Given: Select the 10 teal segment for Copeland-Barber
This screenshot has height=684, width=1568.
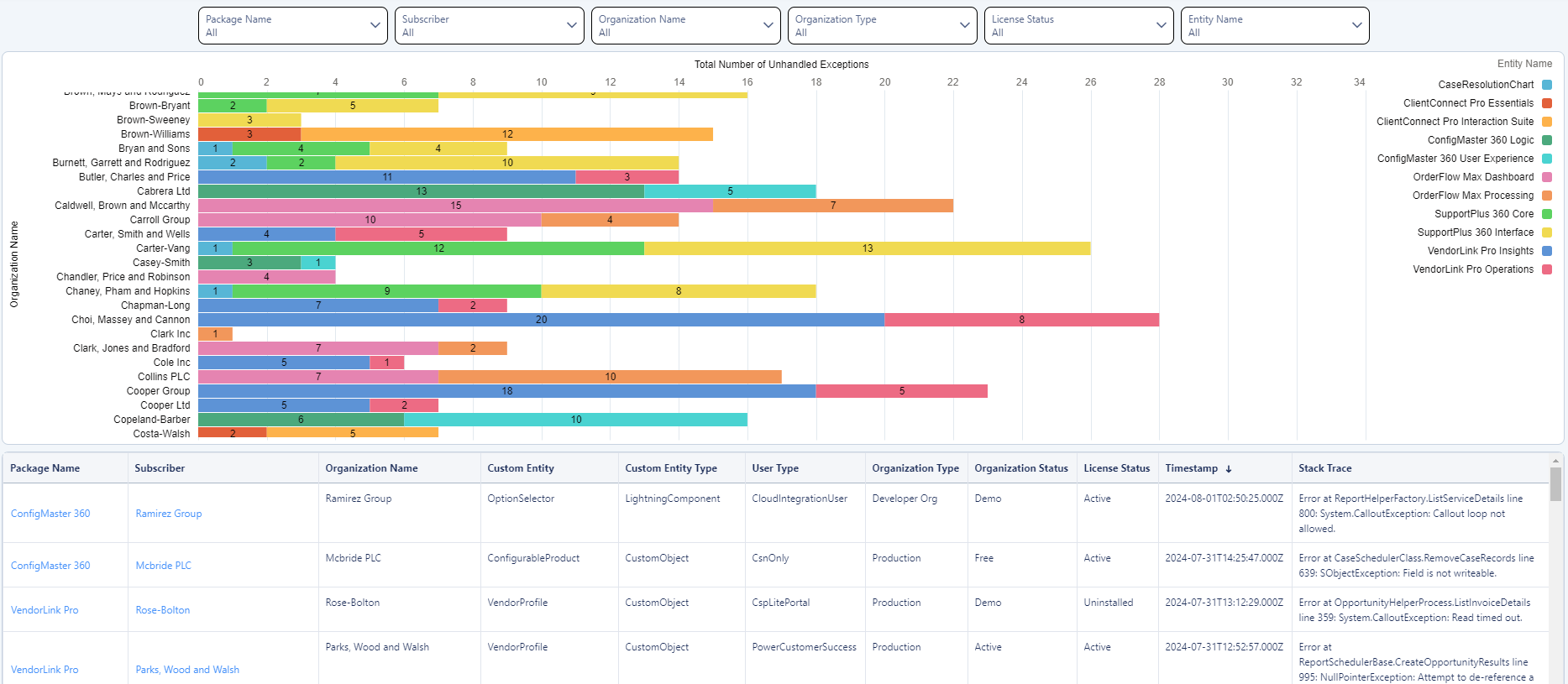Looking at the screenshot, I should (575, 420).
